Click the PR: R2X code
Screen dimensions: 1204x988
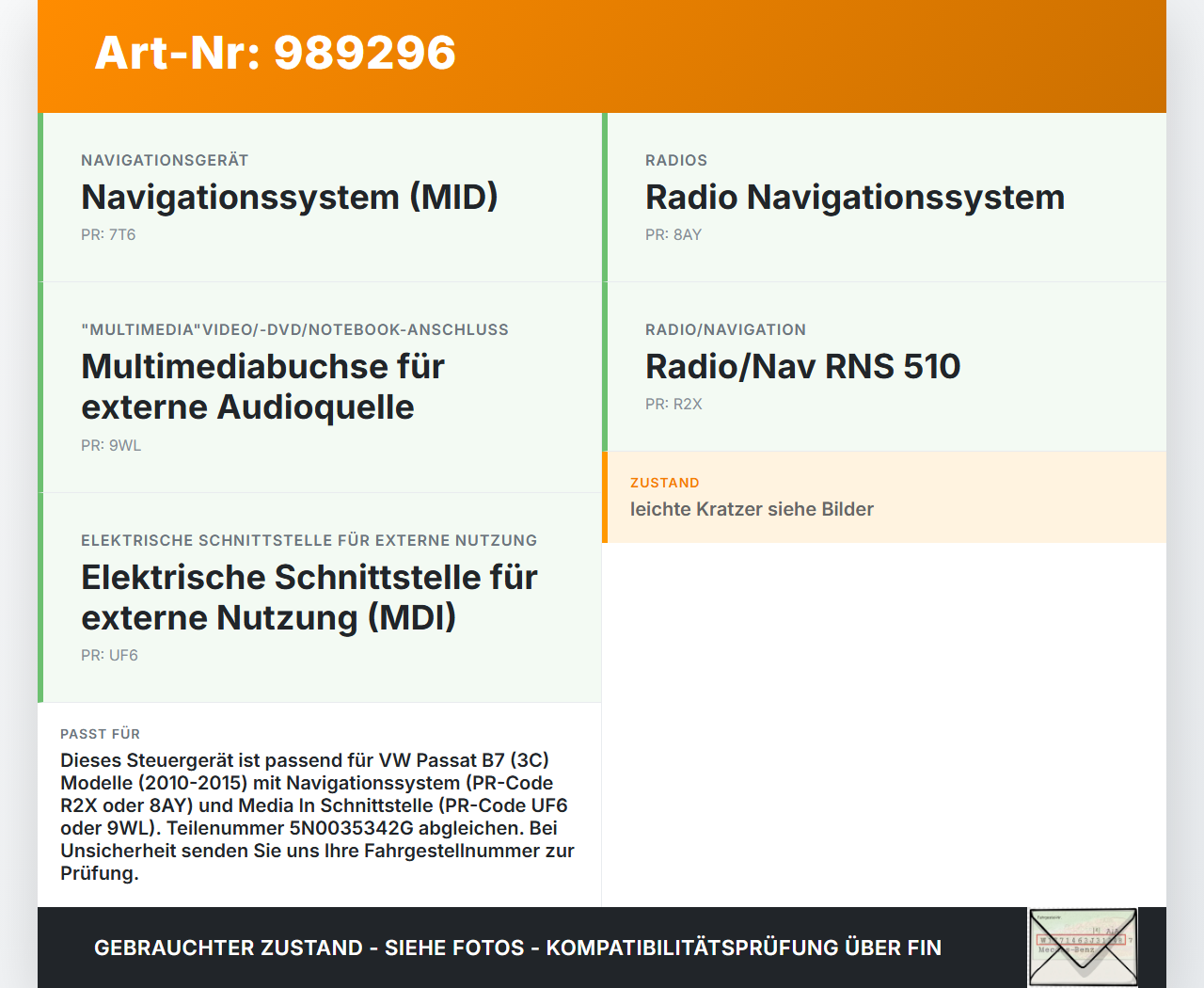click(673, 405)
